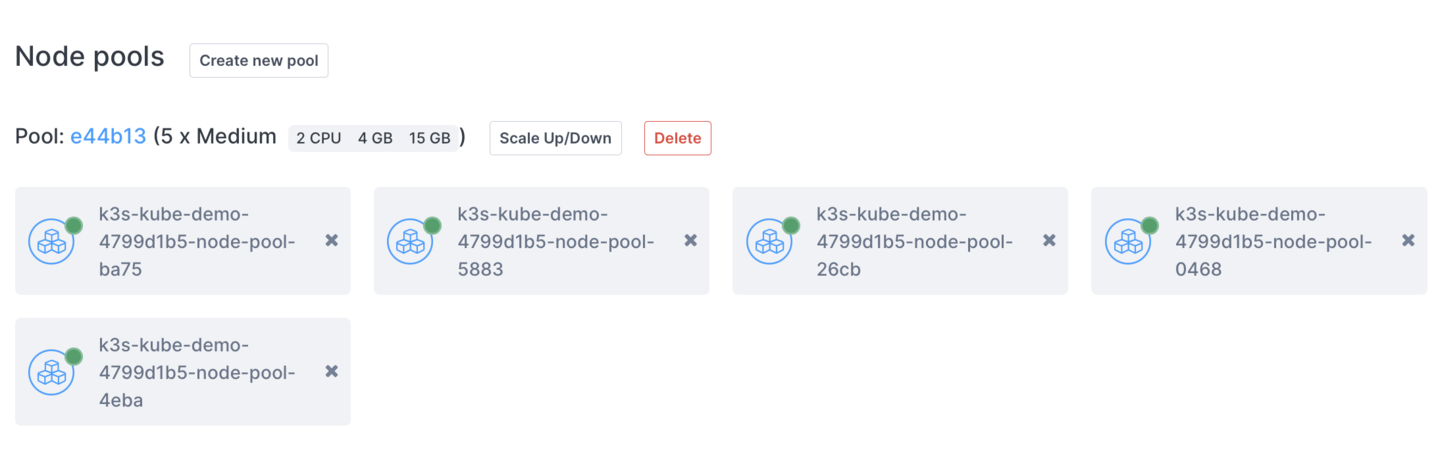Click the 4 GB memory badge
This screenshot has height=454, width=1440.
point(375,138)
